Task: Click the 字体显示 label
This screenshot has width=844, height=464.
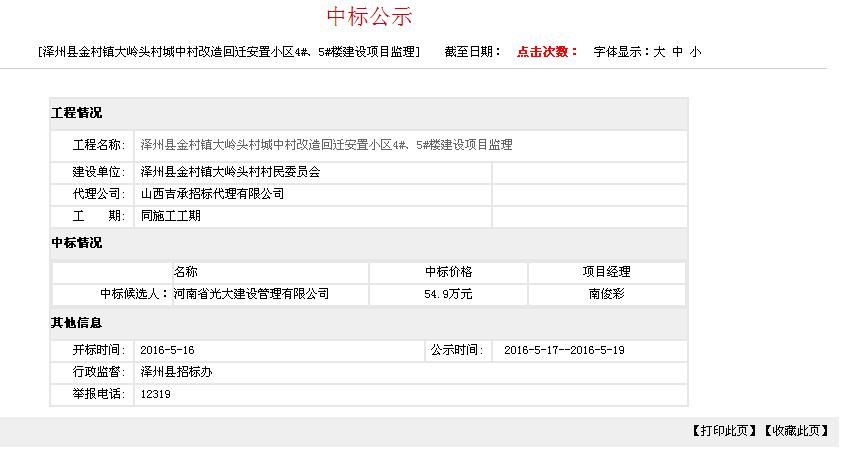Action: pyautogui.click(x=623, y=52)
